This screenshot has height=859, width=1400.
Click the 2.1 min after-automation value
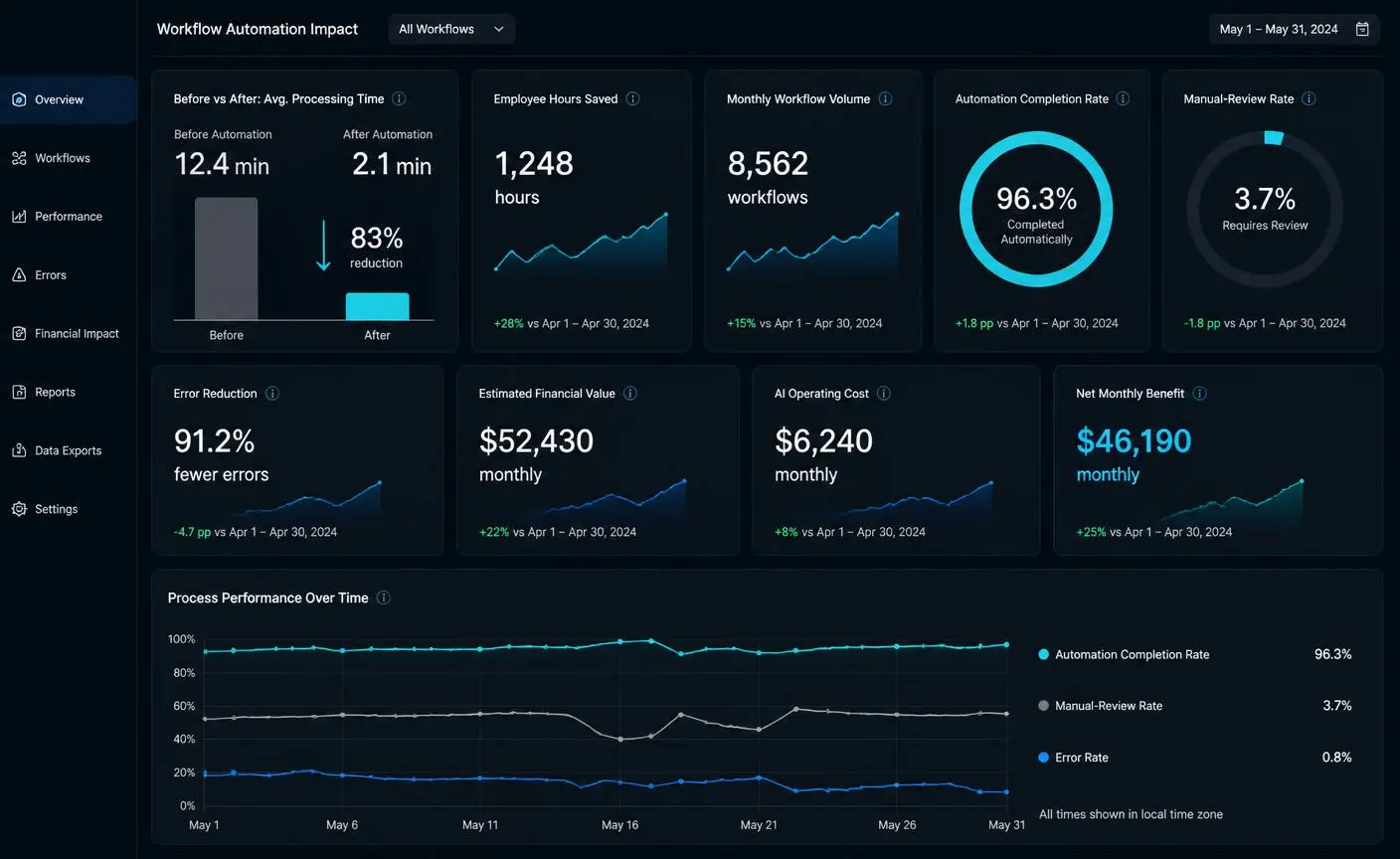point(392,164)
